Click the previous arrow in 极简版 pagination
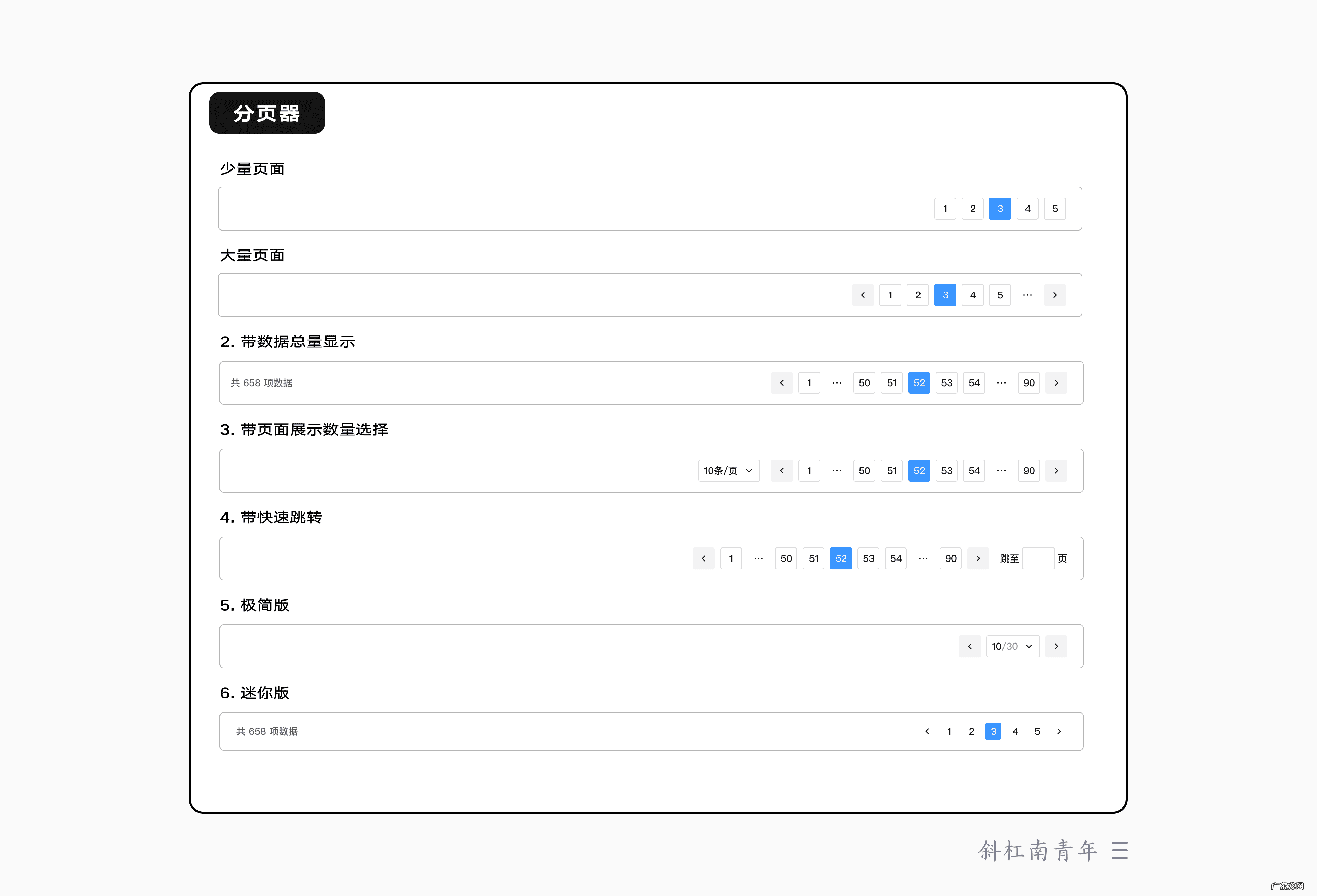This screenshot has height=896, width=1317. (x=970, y=646)
